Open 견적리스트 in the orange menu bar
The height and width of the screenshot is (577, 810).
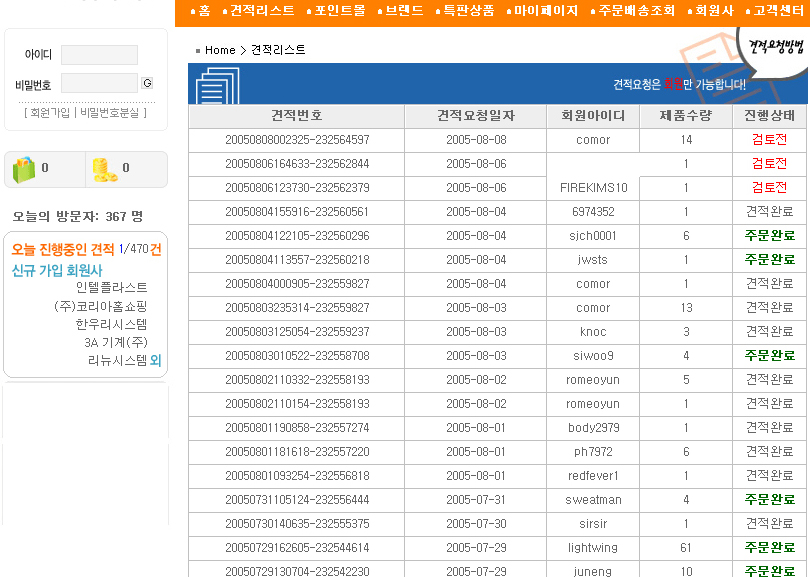click(x=262, y=11)
